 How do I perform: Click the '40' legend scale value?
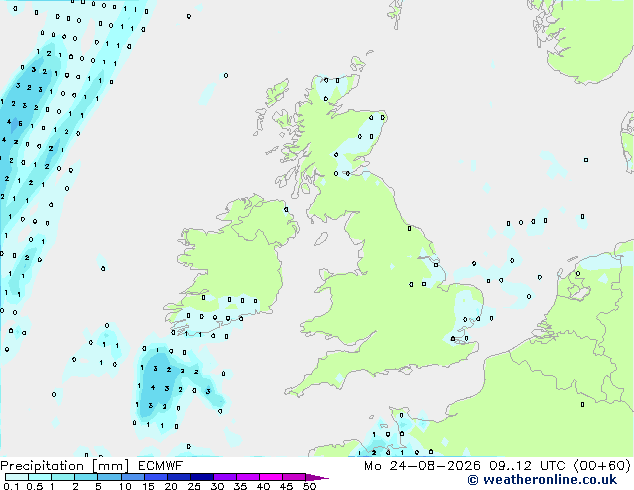[x=263, y=486]
